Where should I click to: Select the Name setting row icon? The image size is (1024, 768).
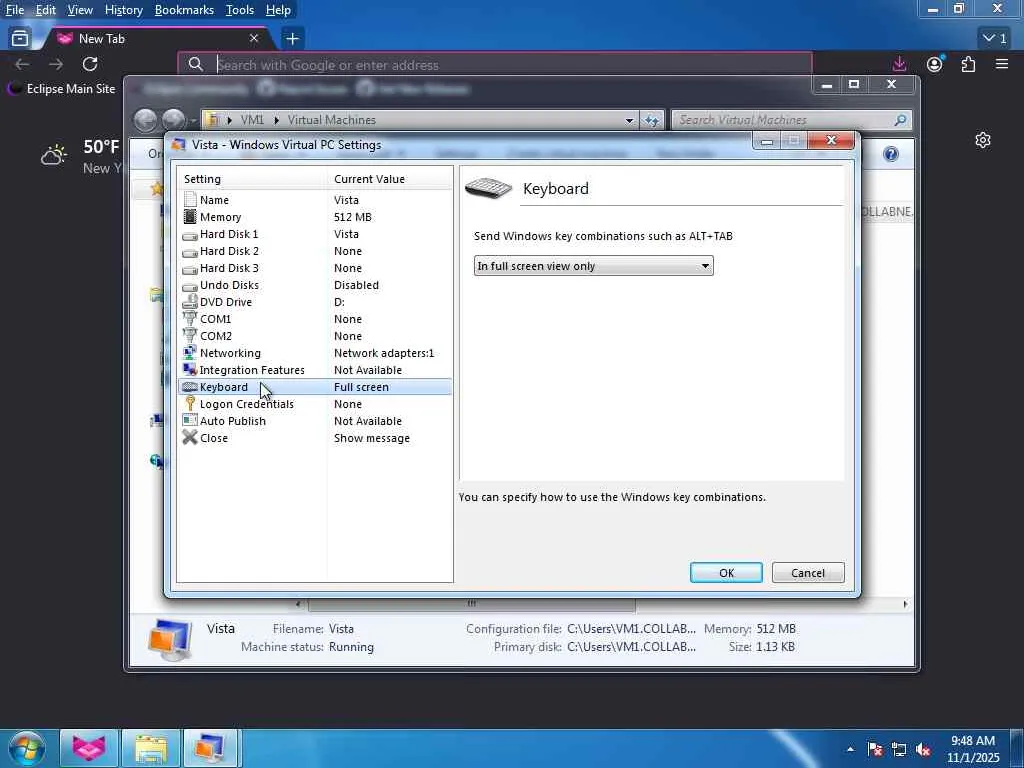pos(190,200)
